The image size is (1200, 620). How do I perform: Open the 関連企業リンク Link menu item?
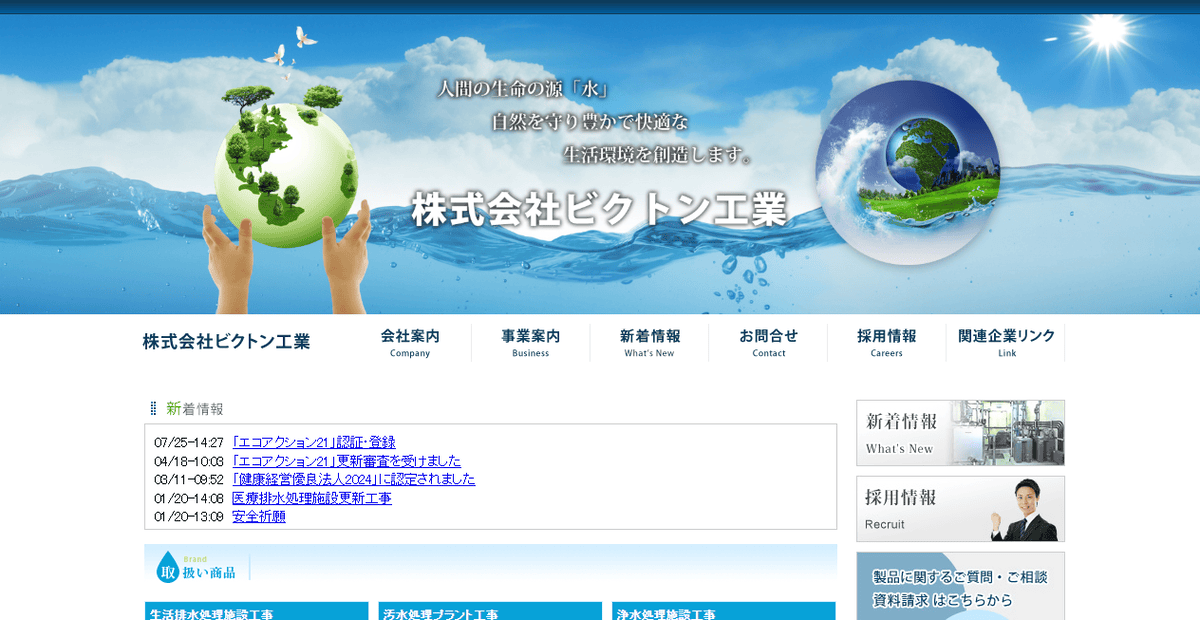1006,343
